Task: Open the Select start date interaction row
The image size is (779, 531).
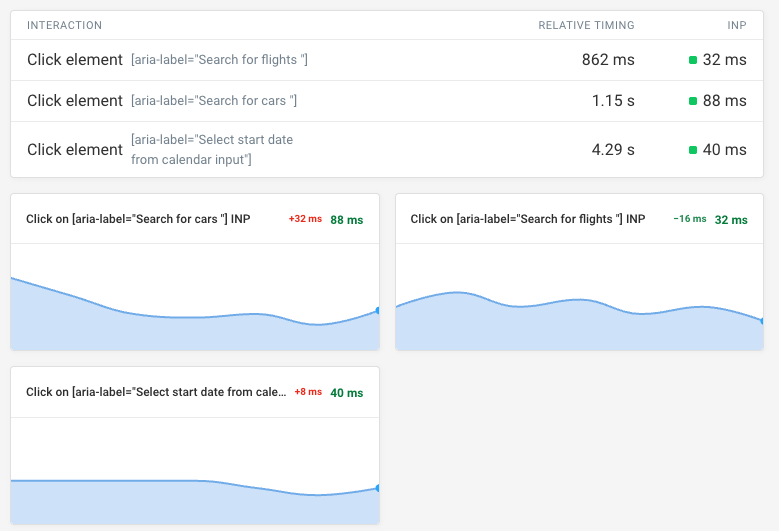Action: point(160,150)
